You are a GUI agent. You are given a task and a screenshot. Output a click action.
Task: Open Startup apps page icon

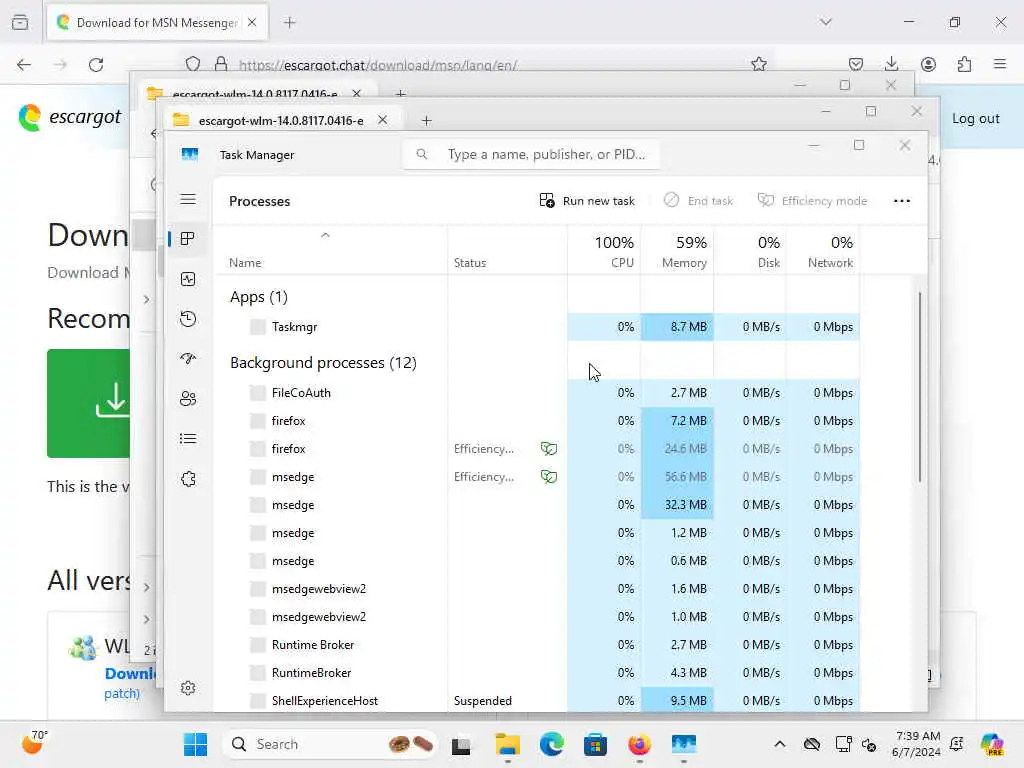(x=188, y=359)
